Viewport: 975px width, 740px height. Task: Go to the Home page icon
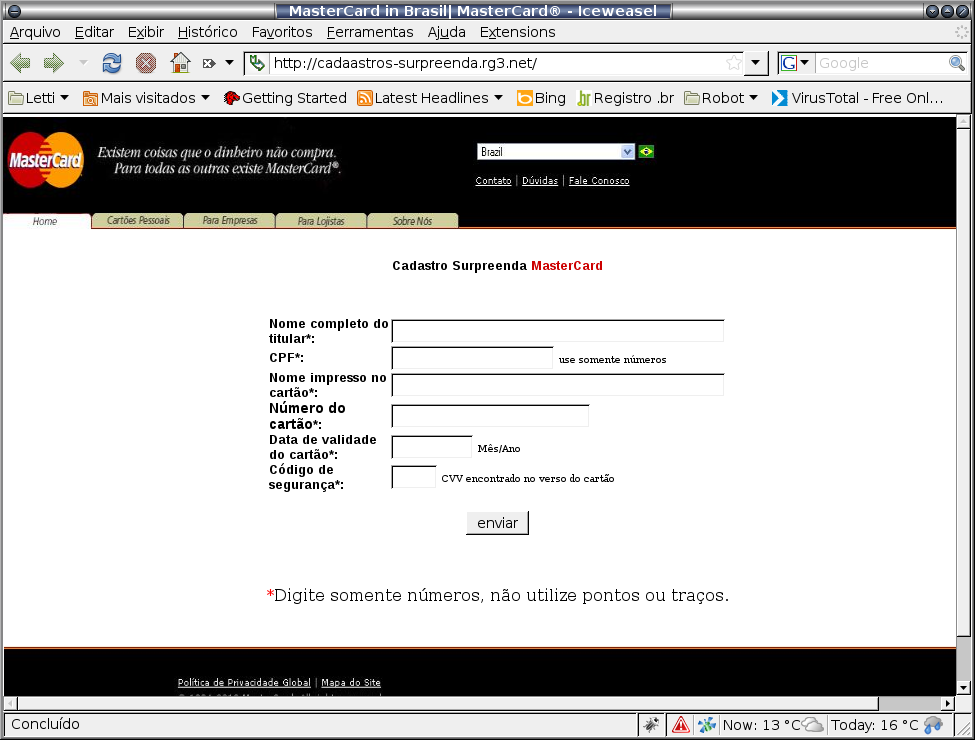(x=180, y=63)
